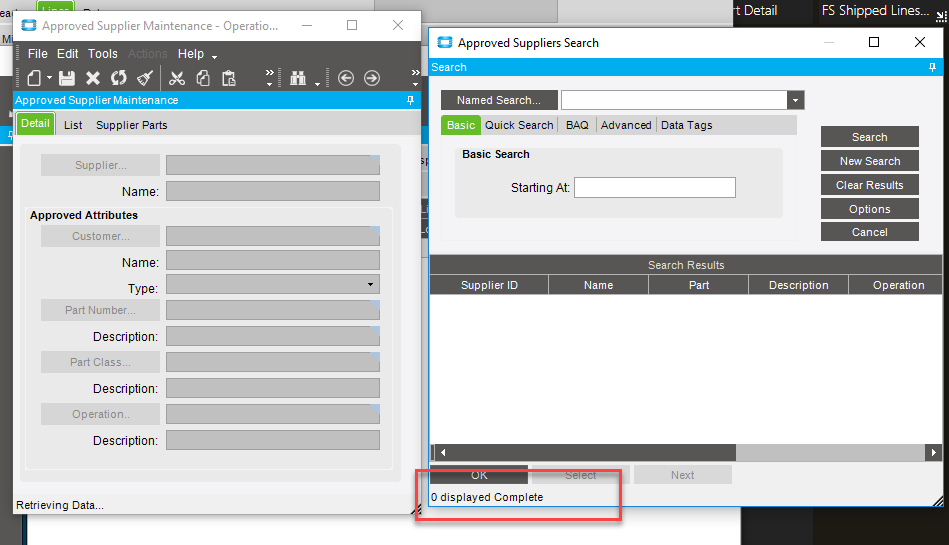This screenshot has width=949, height=545.
Task: Click the Cancel button
Action: (870, 232)
